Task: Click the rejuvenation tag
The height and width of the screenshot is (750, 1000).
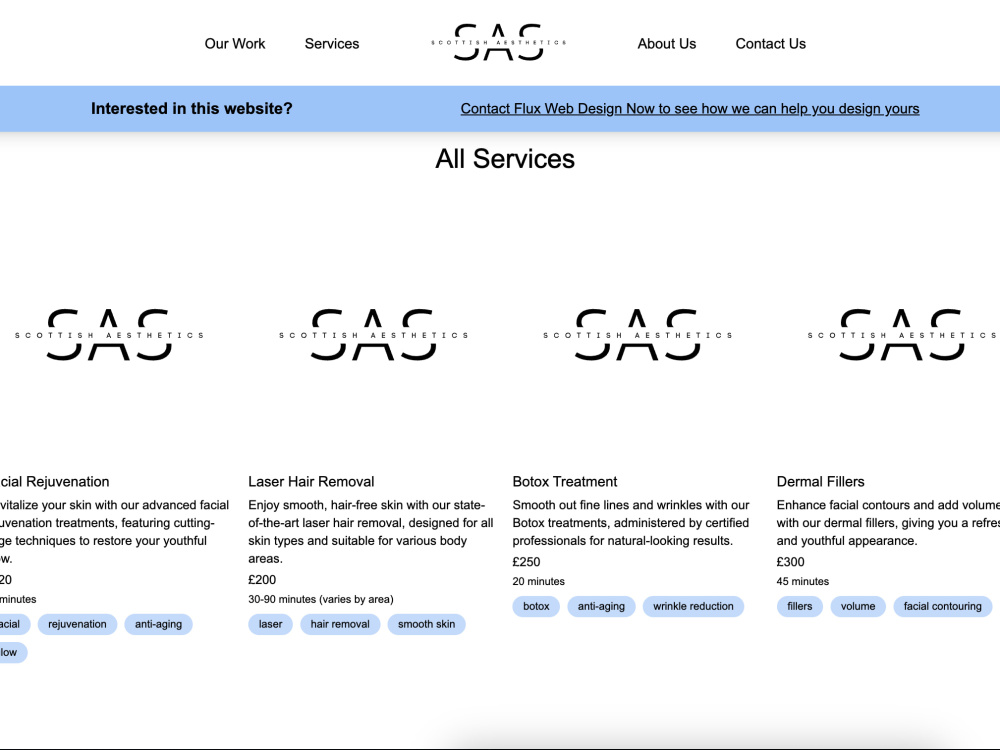Action: pos(77,624)
